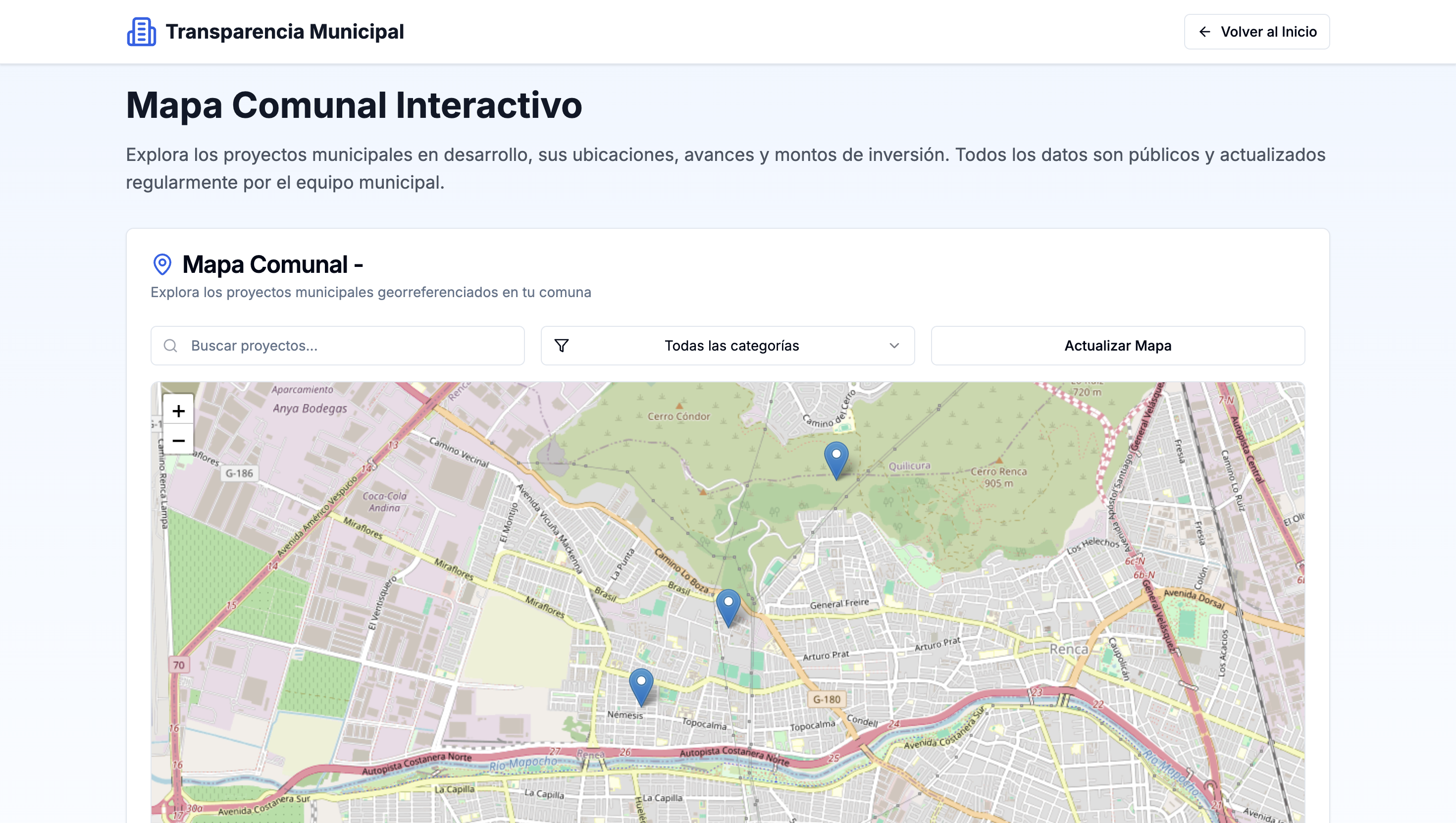Click the zoom in plus control on map
This screenshot has width=1456, height=823.
tap(178, 411)
